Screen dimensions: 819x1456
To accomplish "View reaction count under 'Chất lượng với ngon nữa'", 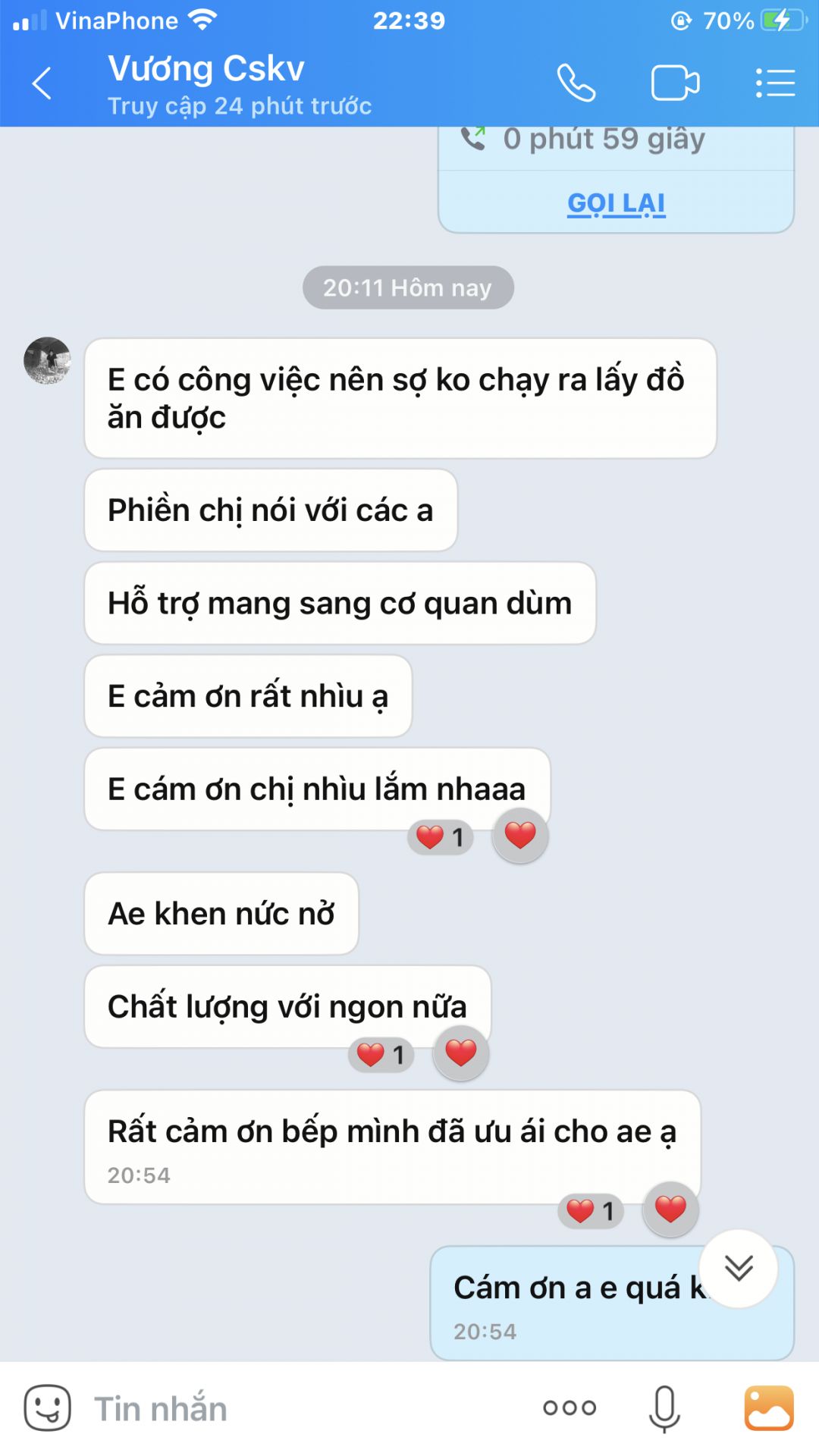I will click(381, 1055).
